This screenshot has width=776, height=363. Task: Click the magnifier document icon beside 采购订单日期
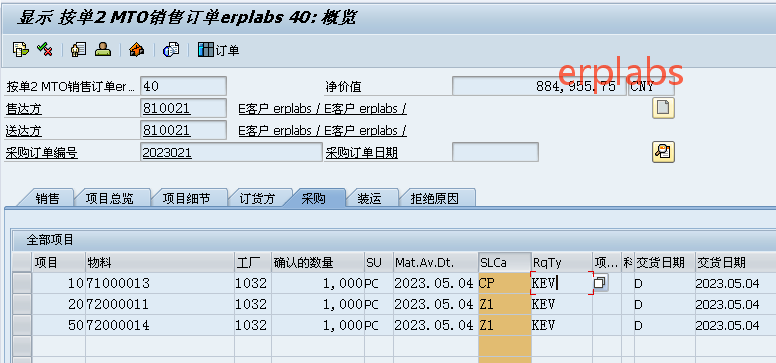663,152
